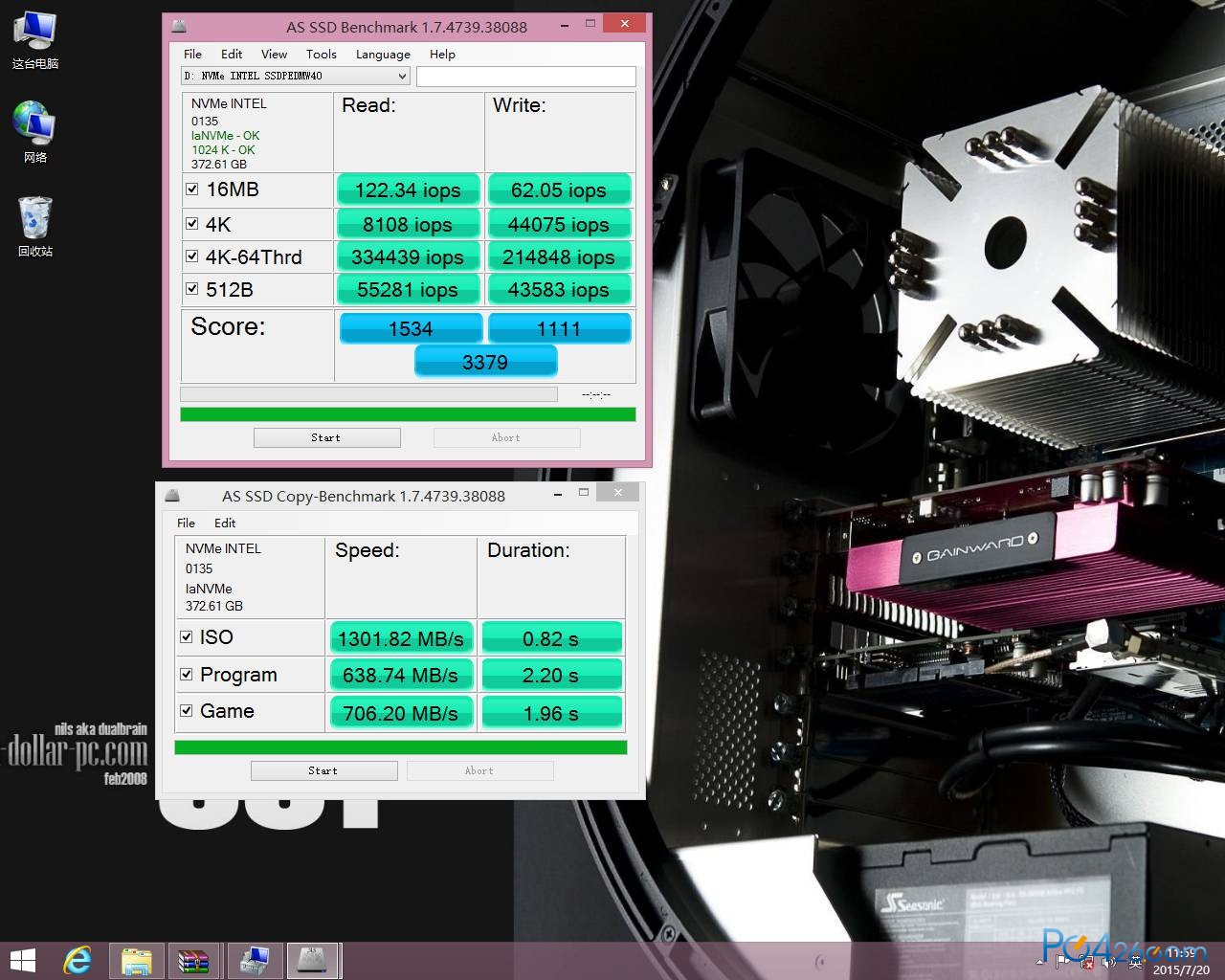1225x980 pixels.
Task: Uncheck the ISO copy test checkbox
Action: [x=187, y=636]
